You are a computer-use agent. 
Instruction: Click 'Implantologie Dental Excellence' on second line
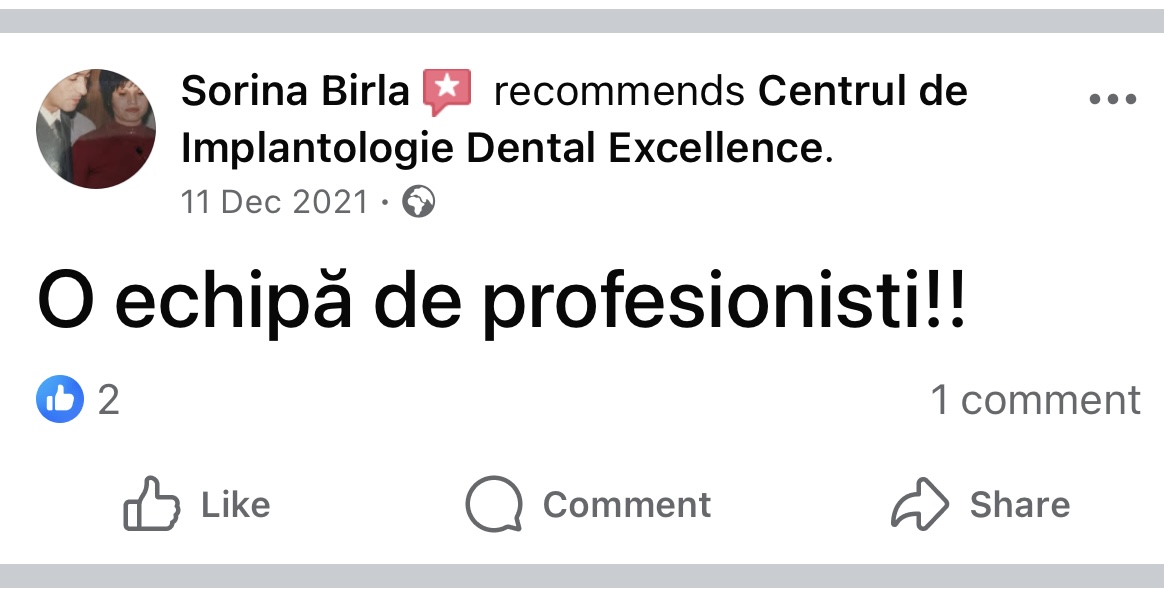pos(502,148)
